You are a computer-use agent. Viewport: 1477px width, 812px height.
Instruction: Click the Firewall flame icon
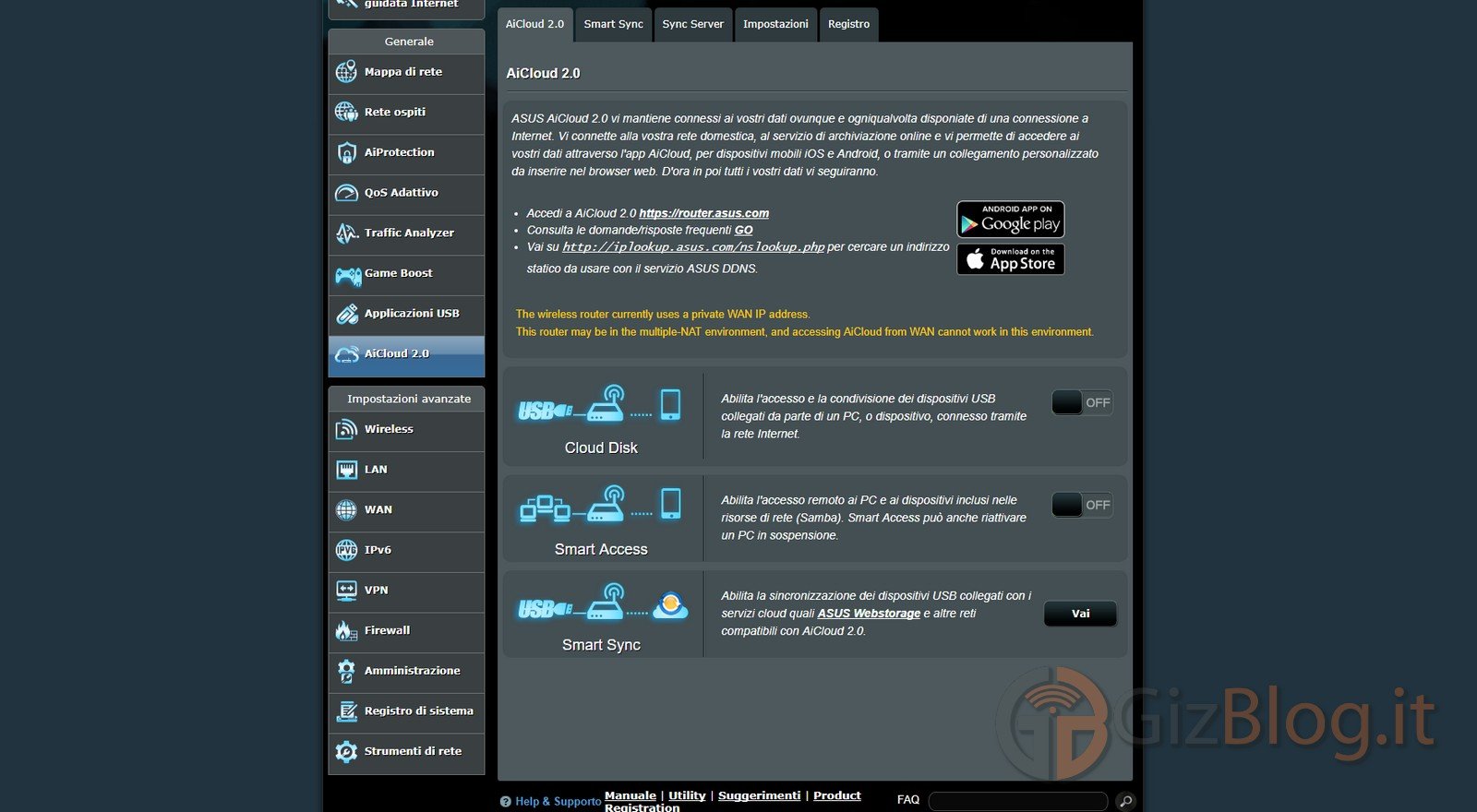click(x=346, y=630)
